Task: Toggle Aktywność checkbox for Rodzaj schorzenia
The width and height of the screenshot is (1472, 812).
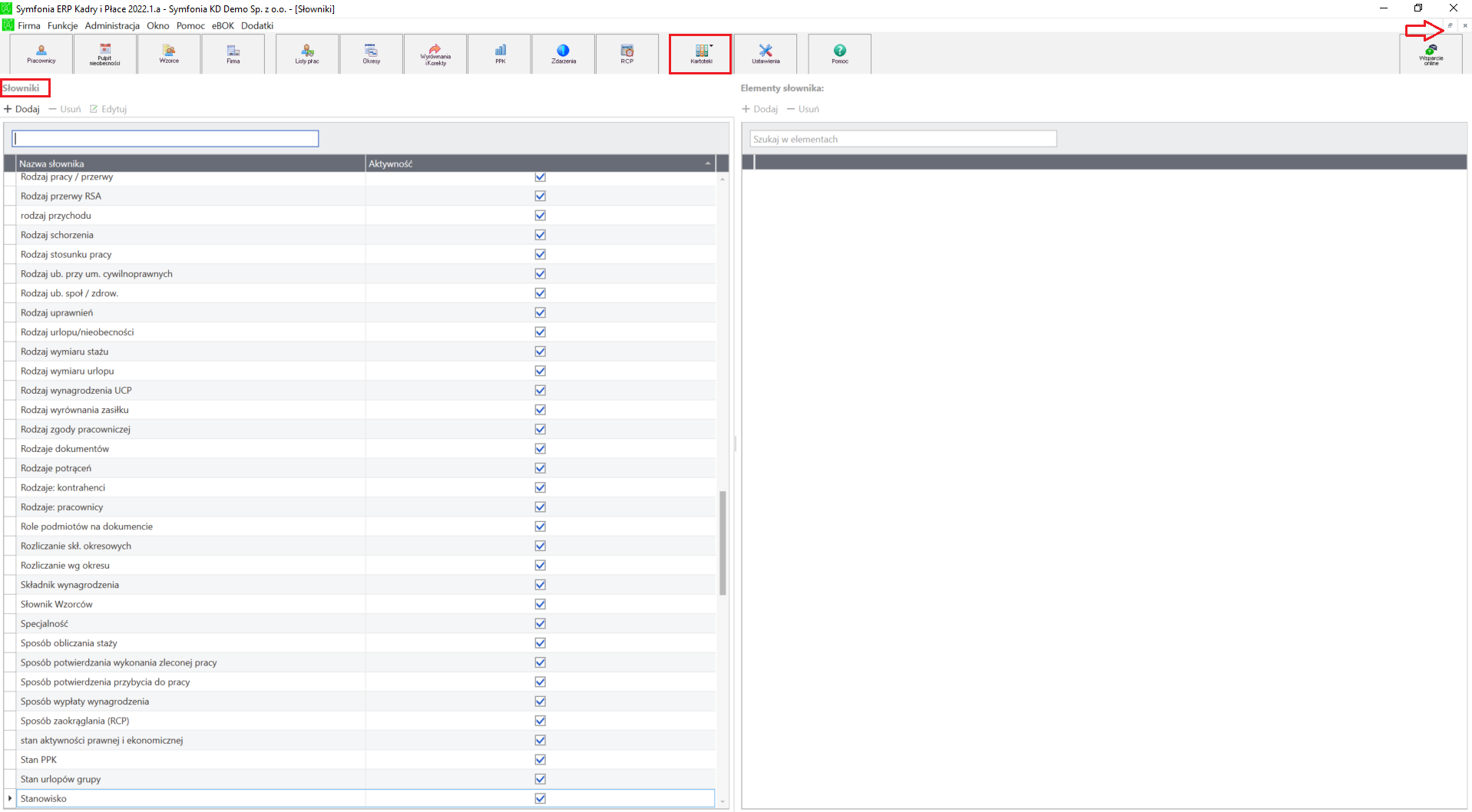Action: click(x=541, y=235)
